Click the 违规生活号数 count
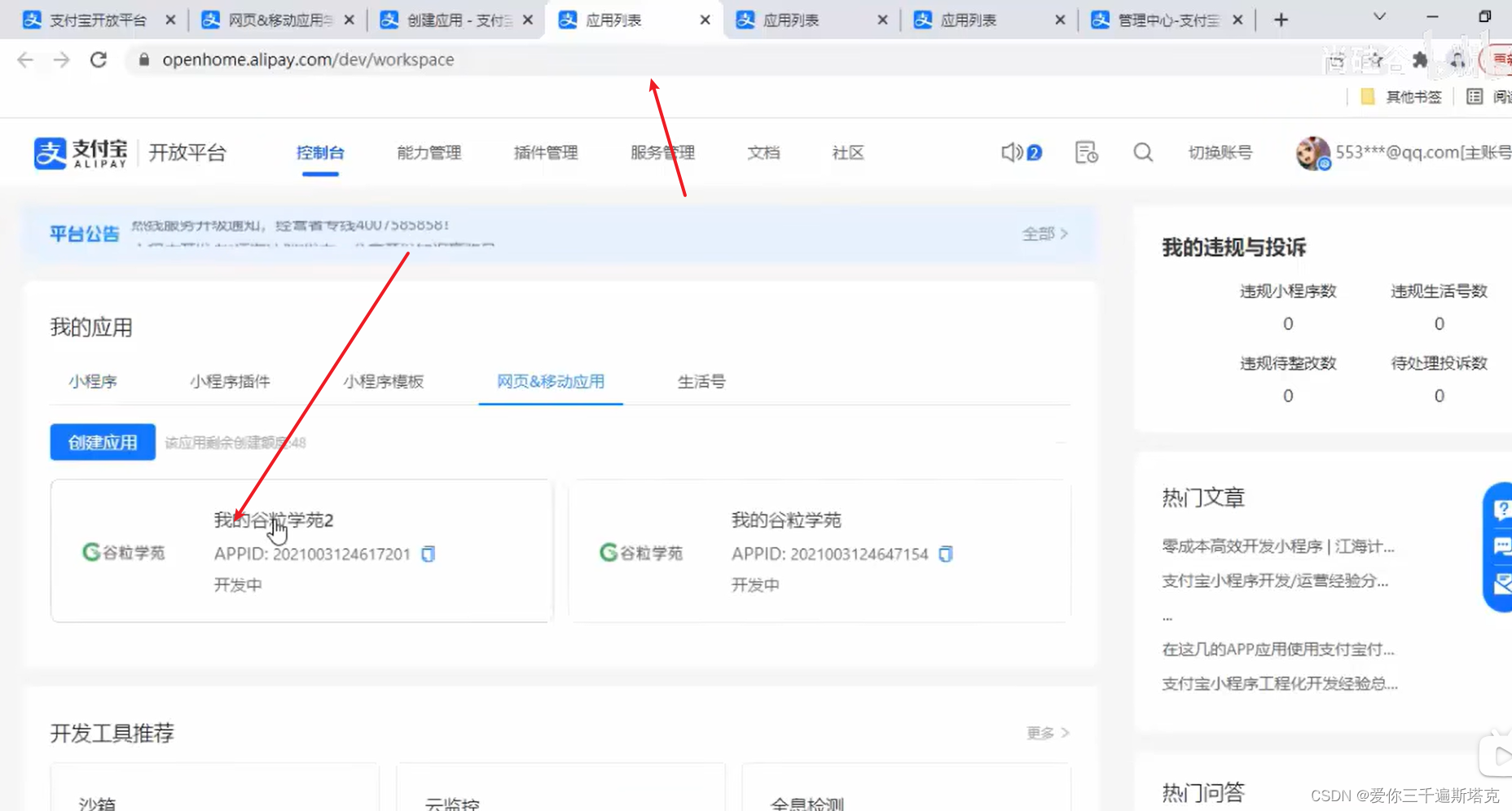This screenshot has height=811, width=1512. coord(1439,324)
